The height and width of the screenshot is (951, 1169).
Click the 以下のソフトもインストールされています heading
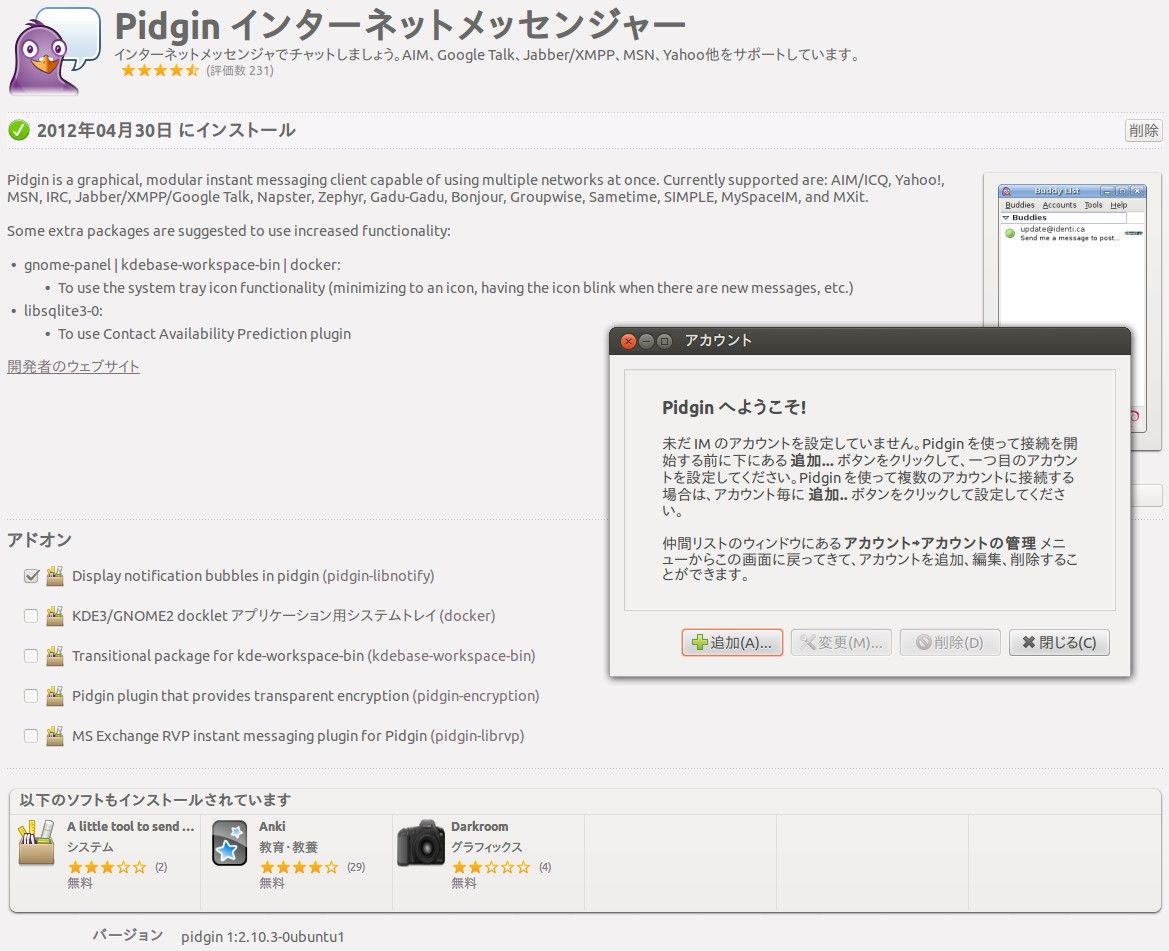pos(155,800)
